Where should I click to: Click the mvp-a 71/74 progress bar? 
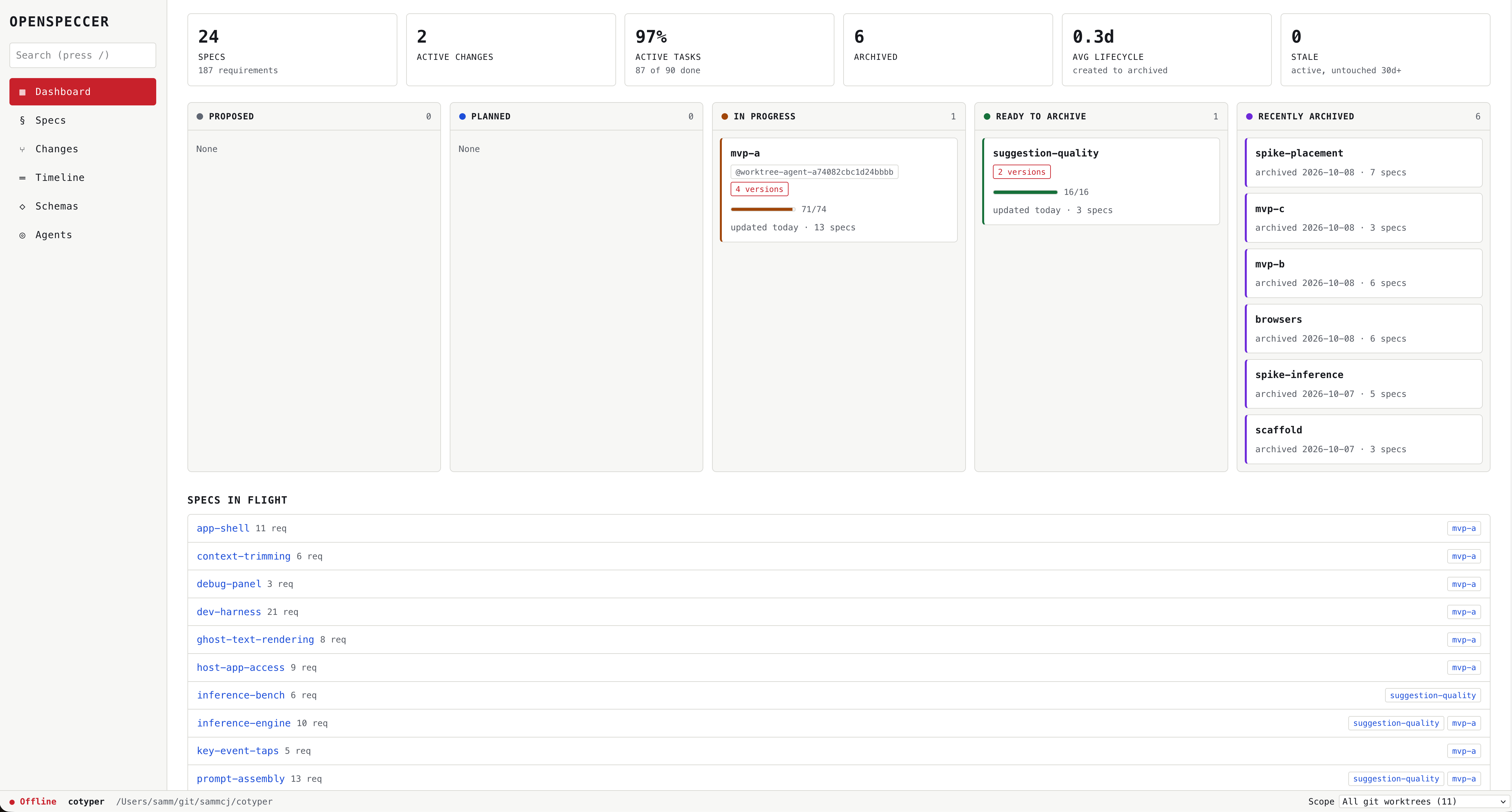763,210
